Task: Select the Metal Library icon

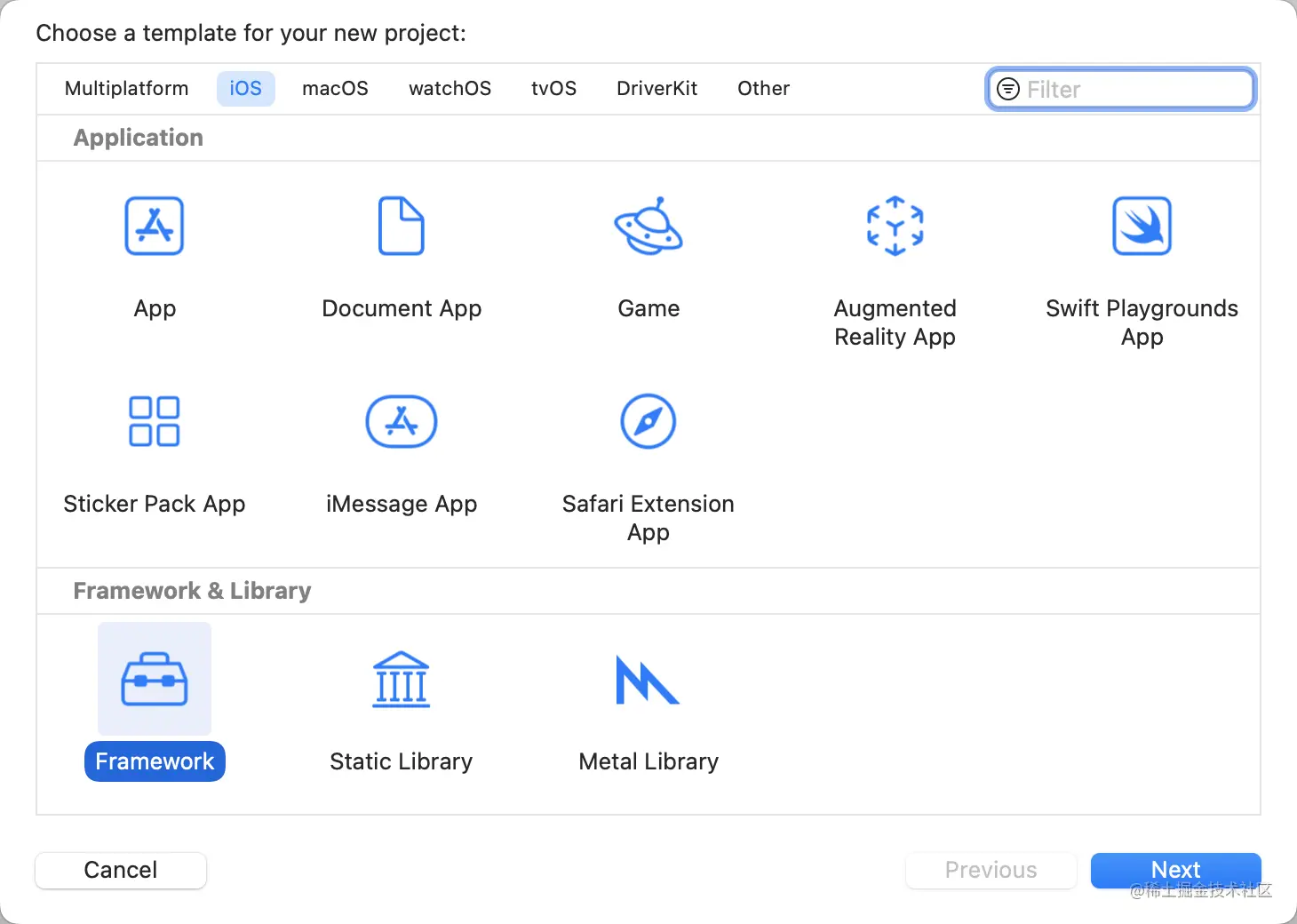Action: 648,680
